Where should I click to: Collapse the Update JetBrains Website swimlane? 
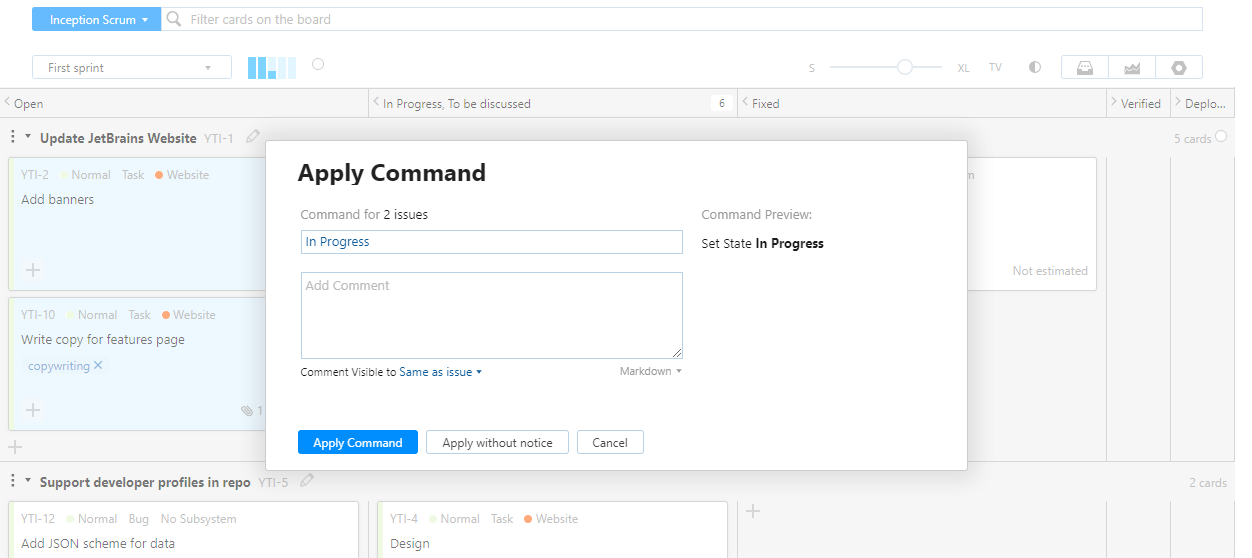point(28,137)
